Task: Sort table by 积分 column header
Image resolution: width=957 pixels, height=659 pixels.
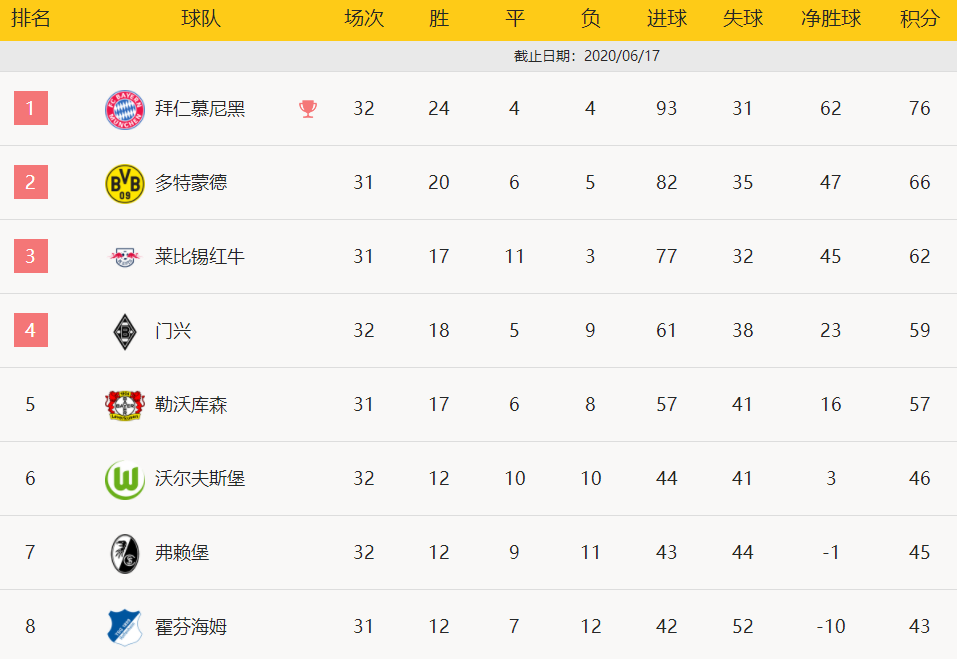Action: tap(919, 18)
